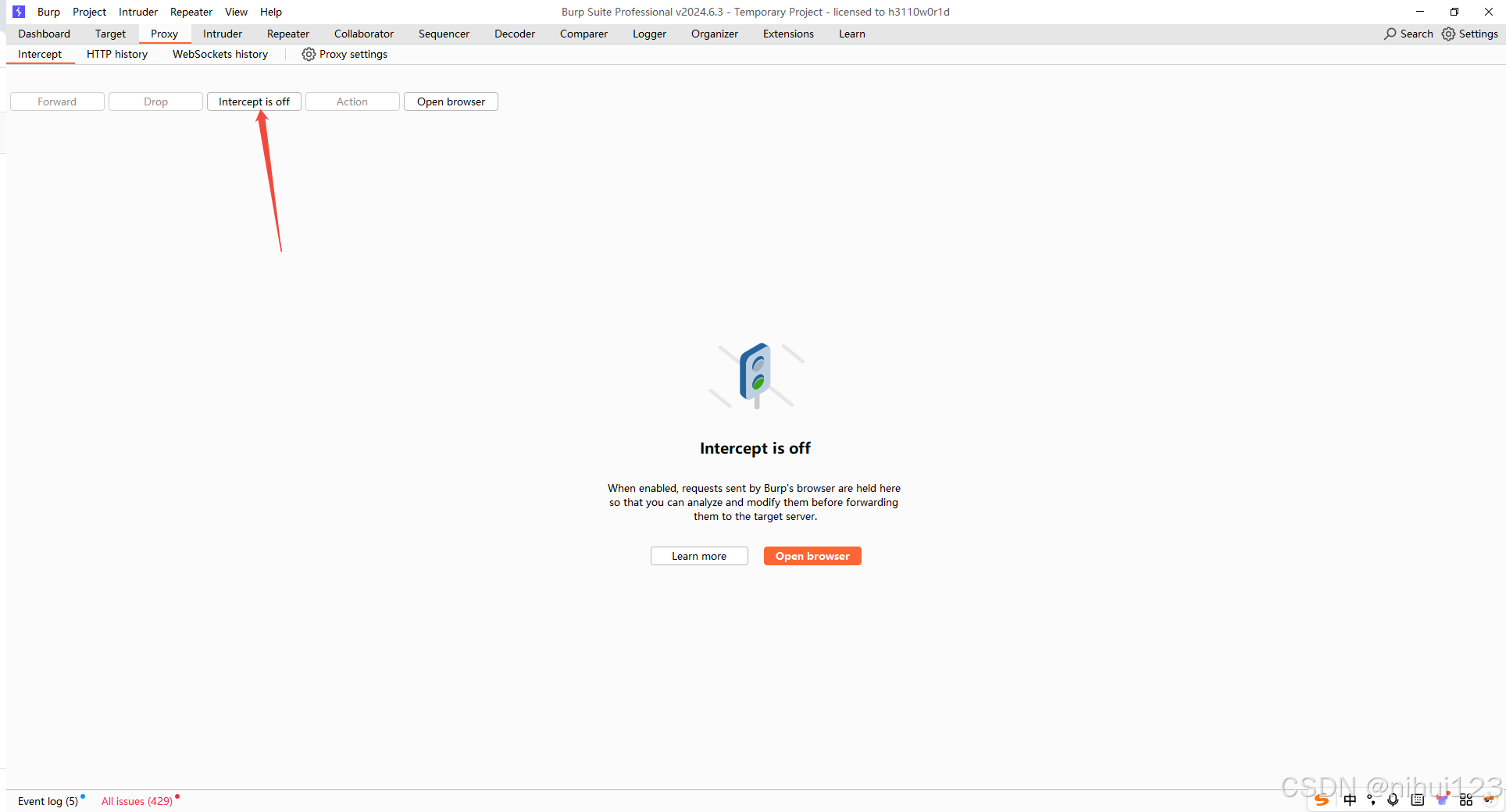Click the Search label in top bar
The width and height of the screenshot is (1506, 812).
1417,34
